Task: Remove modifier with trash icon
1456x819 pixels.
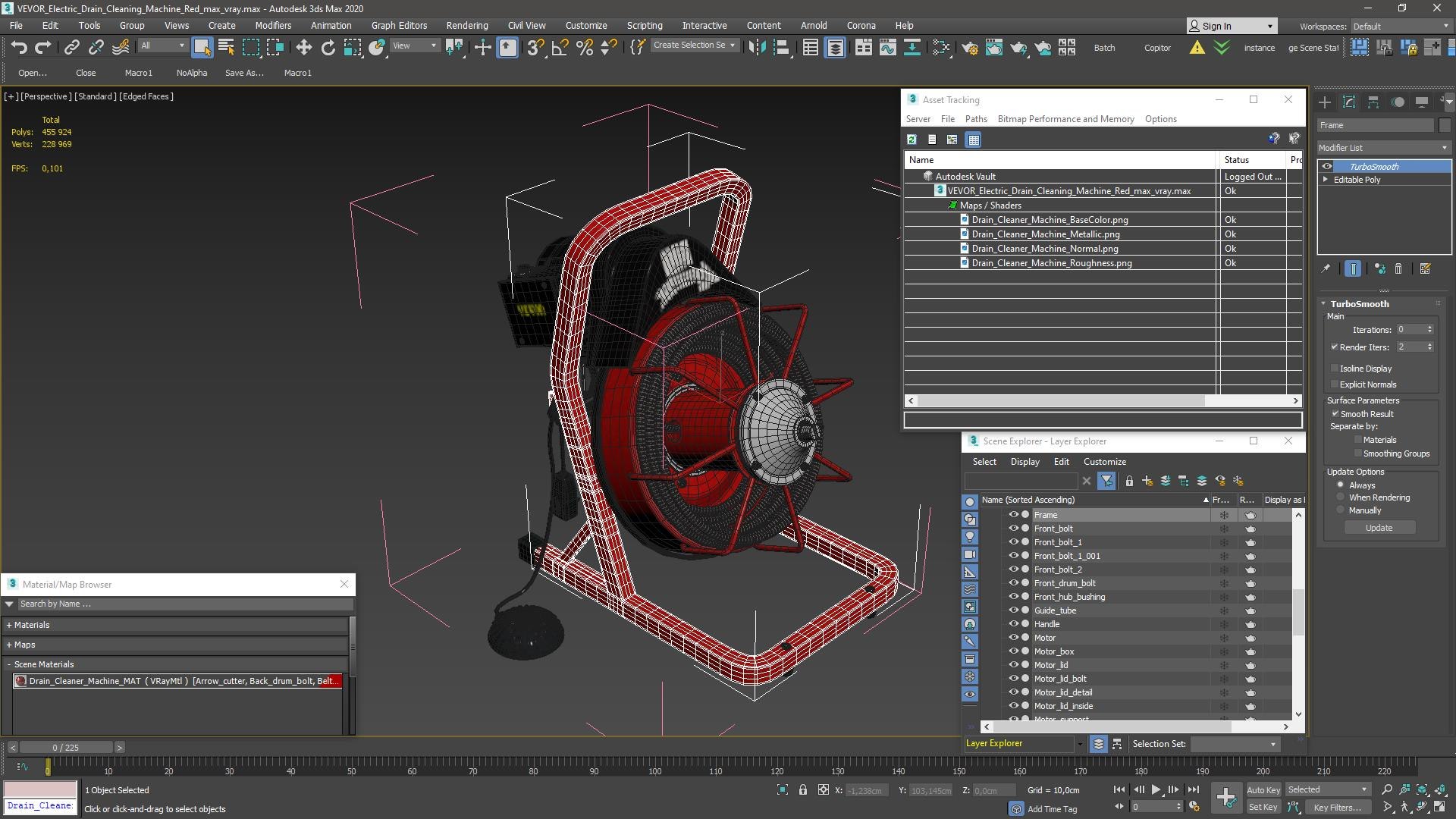Action: 1398,268
